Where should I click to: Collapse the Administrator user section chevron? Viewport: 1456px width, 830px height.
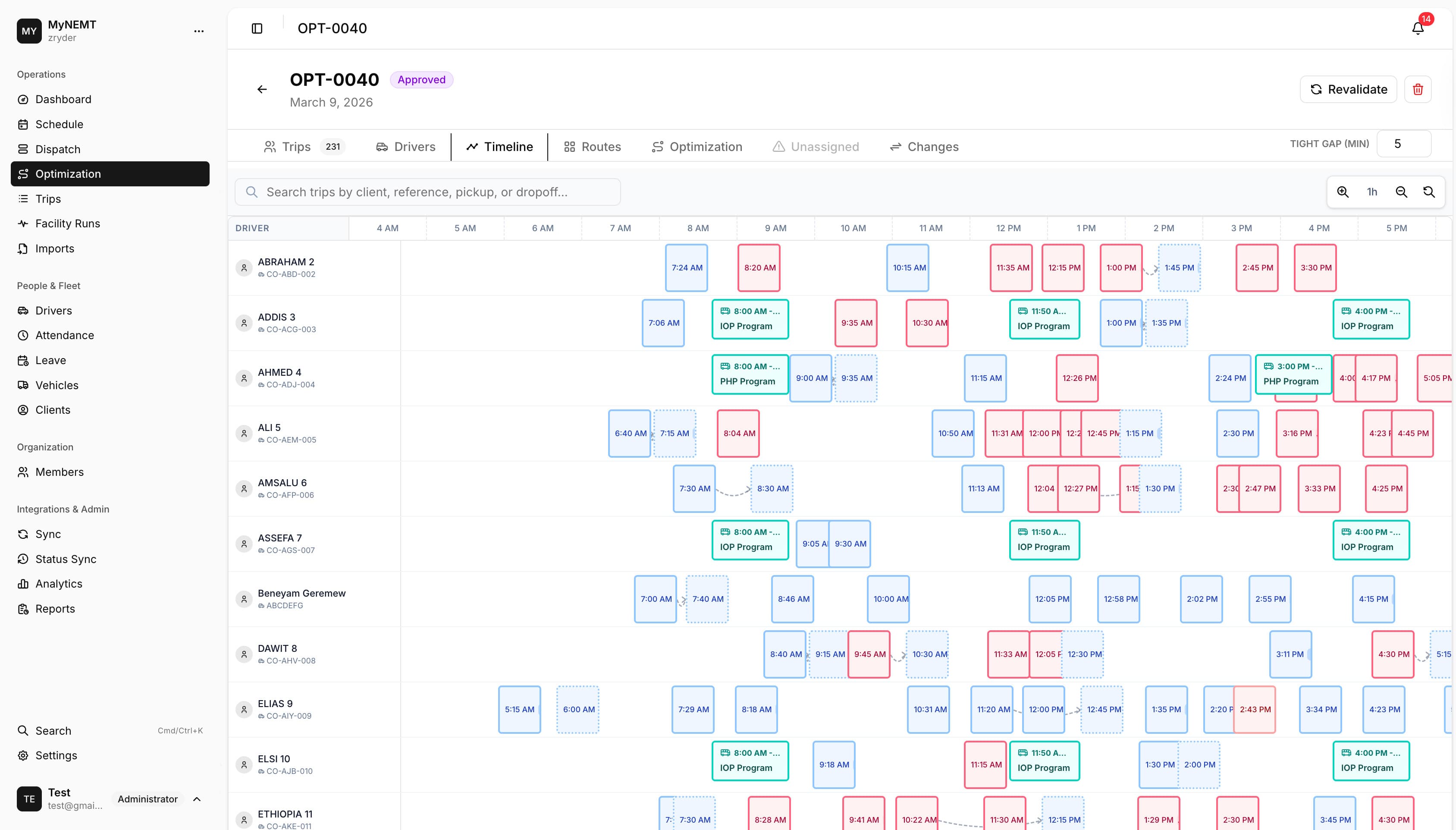(197, 799)
